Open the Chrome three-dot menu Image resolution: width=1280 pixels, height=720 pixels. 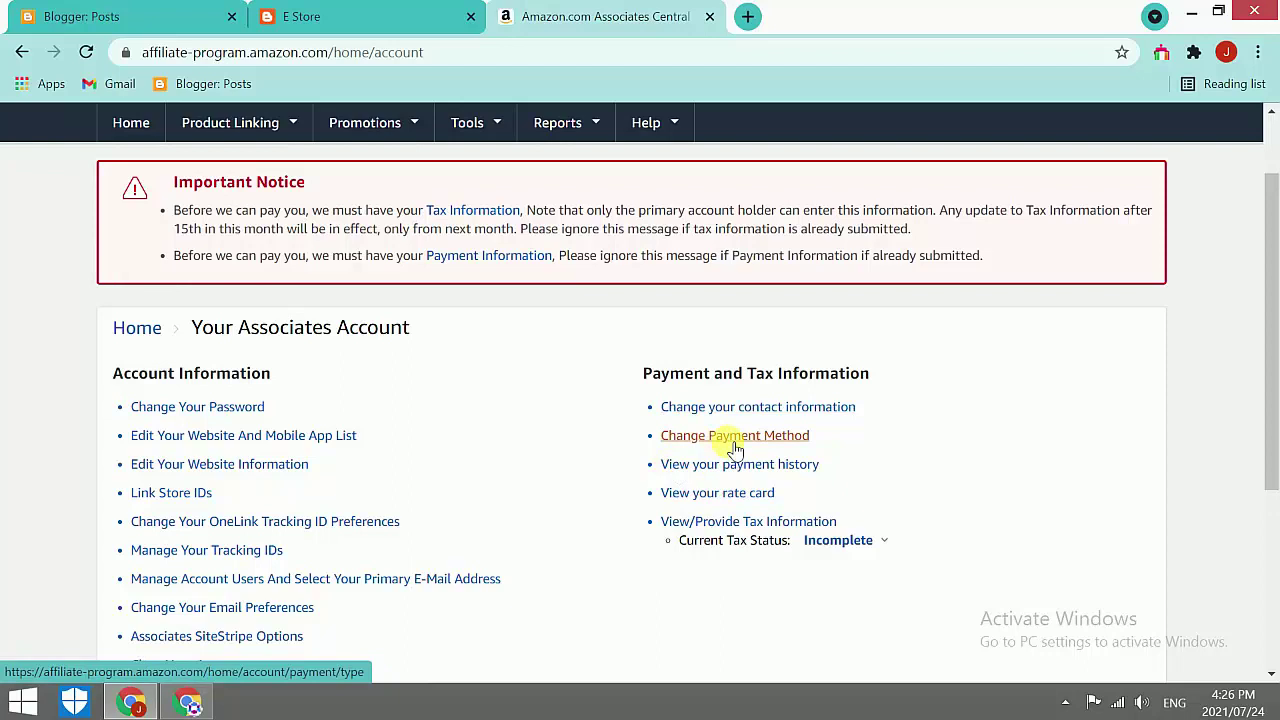pos(1258,52)
